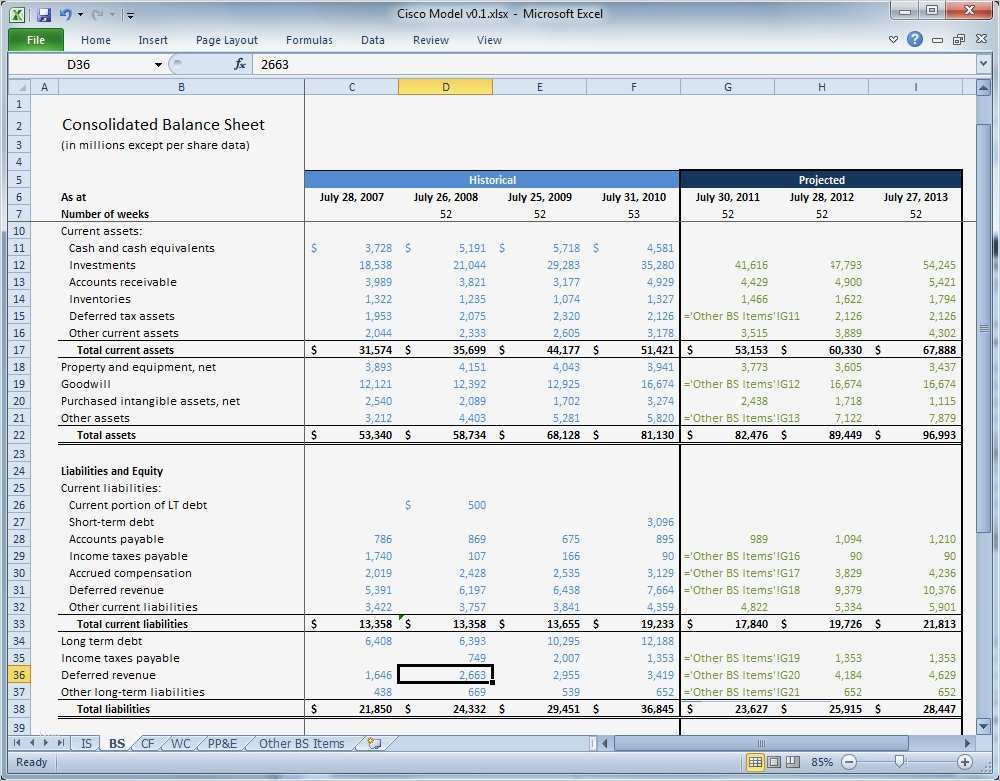Switch to the Other BS Items sheet tab
The height and width of the screenshot is (781, 1000).
pos(301,743)
